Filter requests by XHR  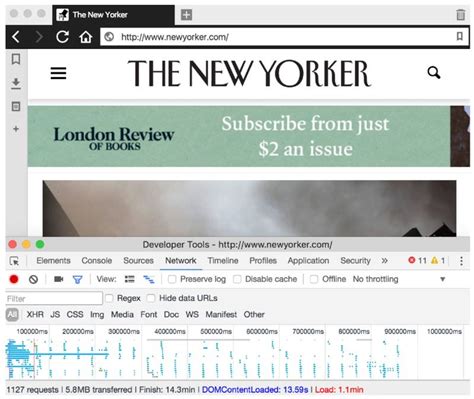point(35,314)
